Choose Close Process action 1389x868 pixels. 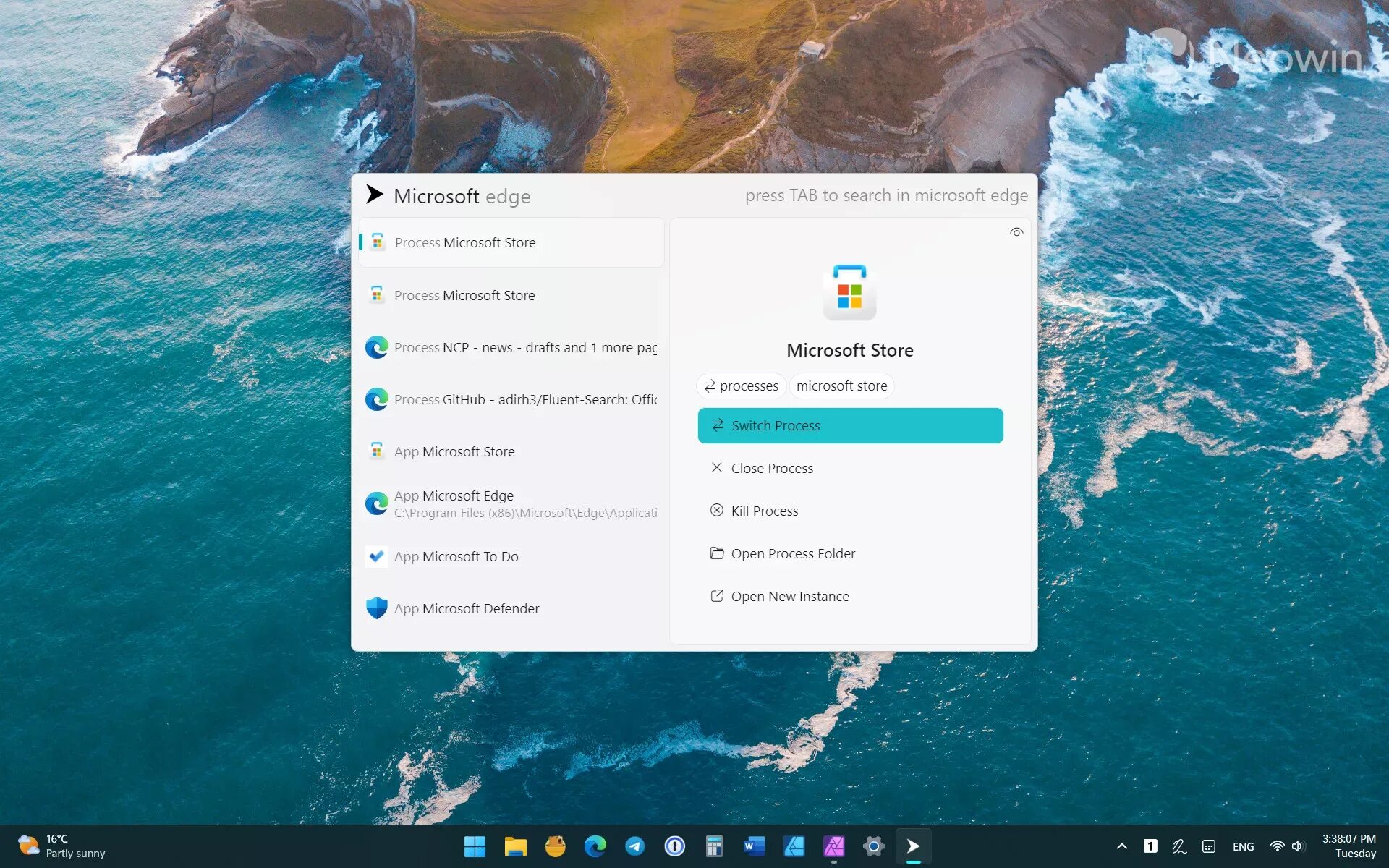pos(771,468)
